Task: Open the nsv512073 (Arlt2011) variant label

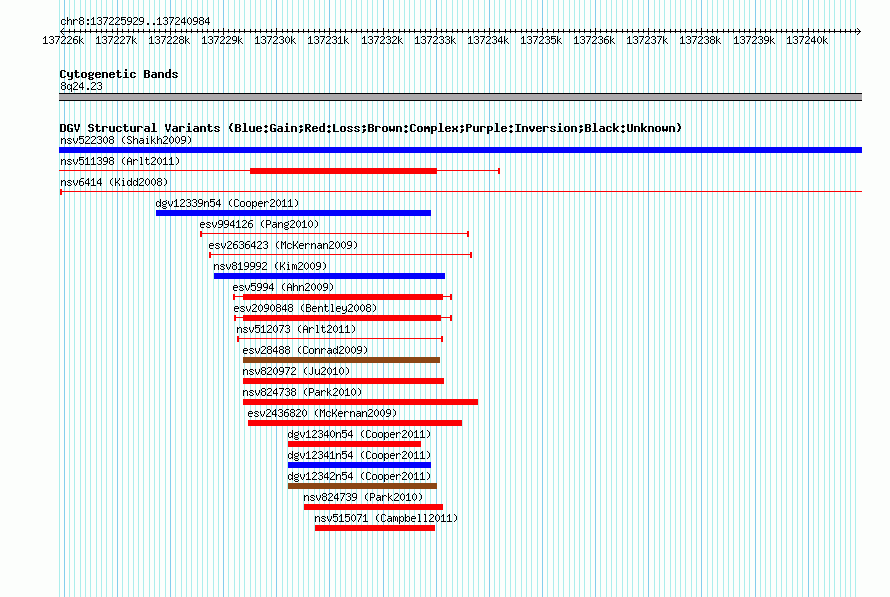Action: [x=296, y=329]
